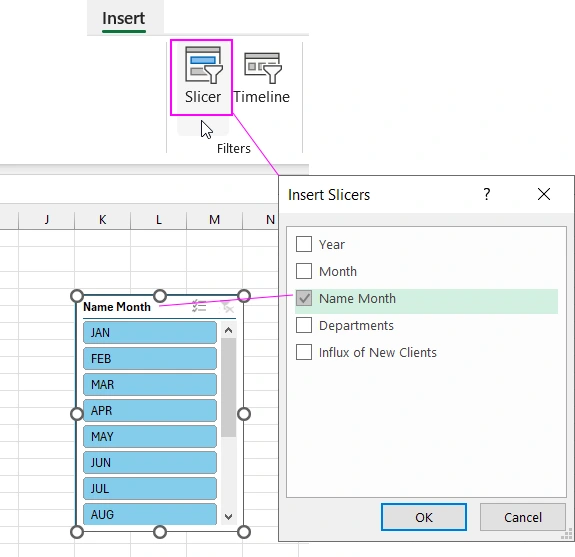Select FEB in the slicer

coord(150,359)
